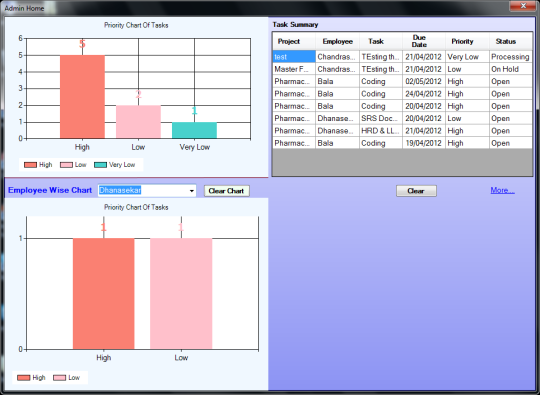
Task: Click the Low legend swatch in the employee chart
Action: click(x=59, y=378)
